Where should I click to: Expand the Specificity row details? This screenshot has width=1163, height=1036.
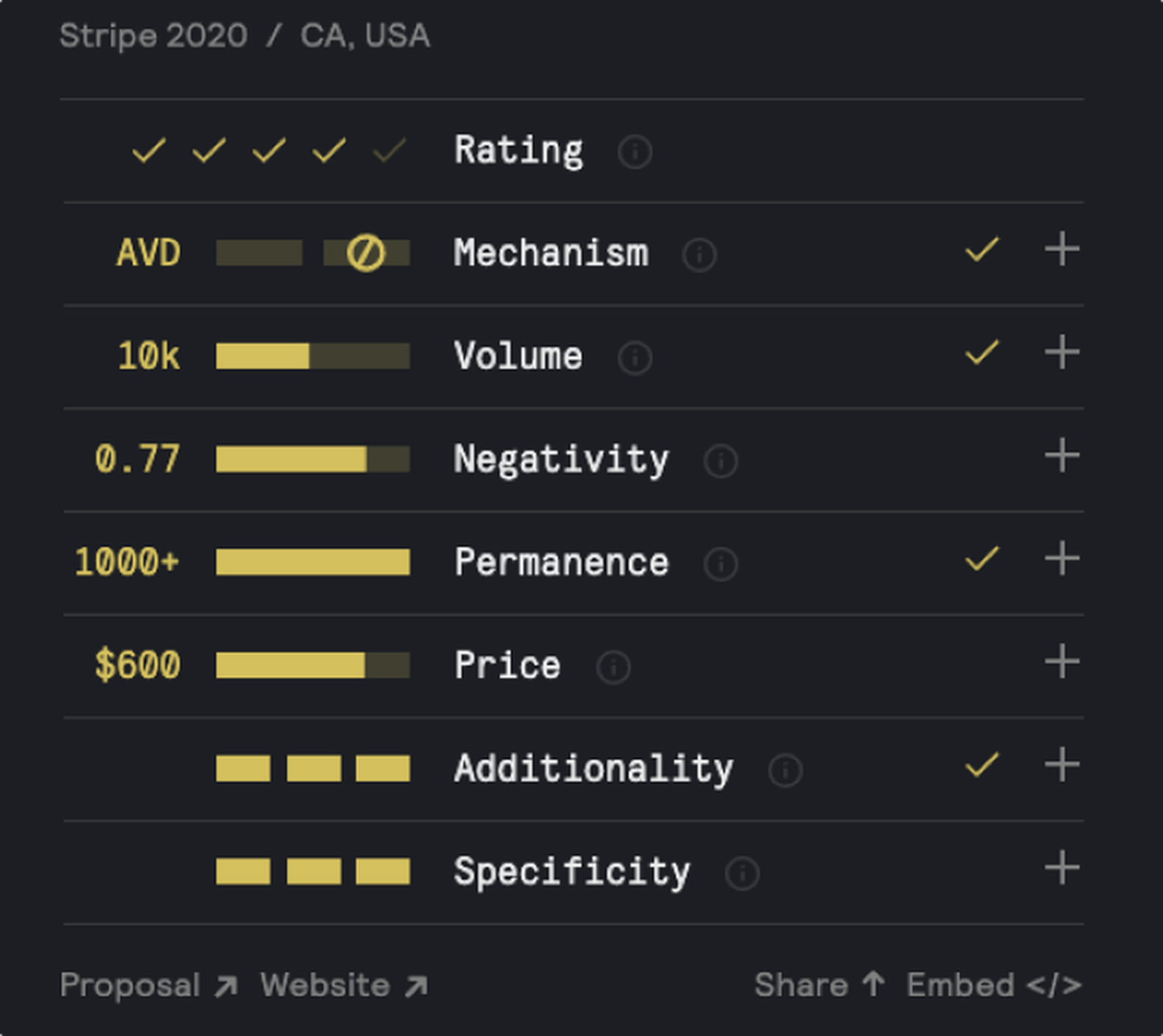point(1062,867)
